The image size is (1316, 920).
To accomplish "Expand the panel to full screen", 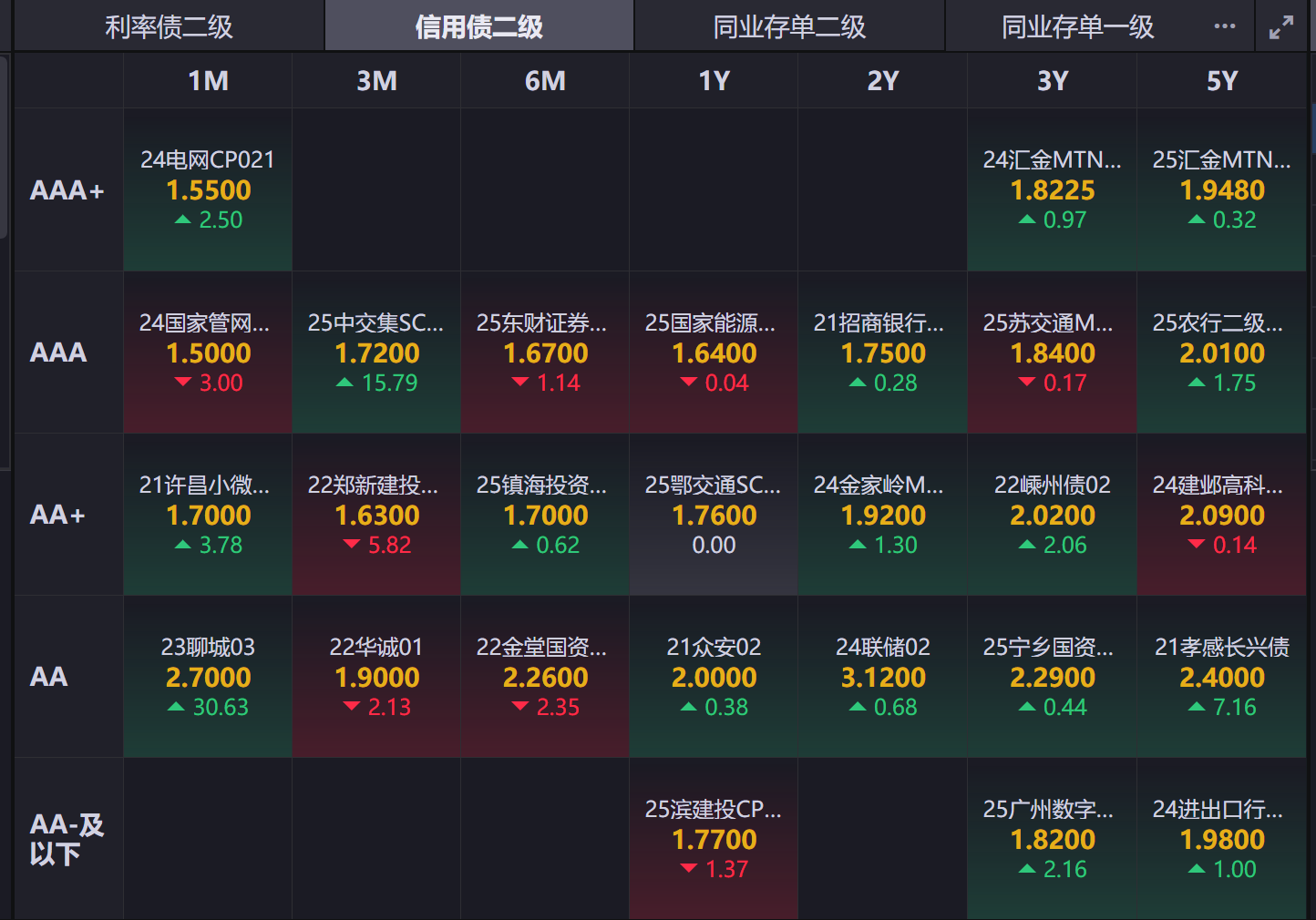I will pos(1281,27).
